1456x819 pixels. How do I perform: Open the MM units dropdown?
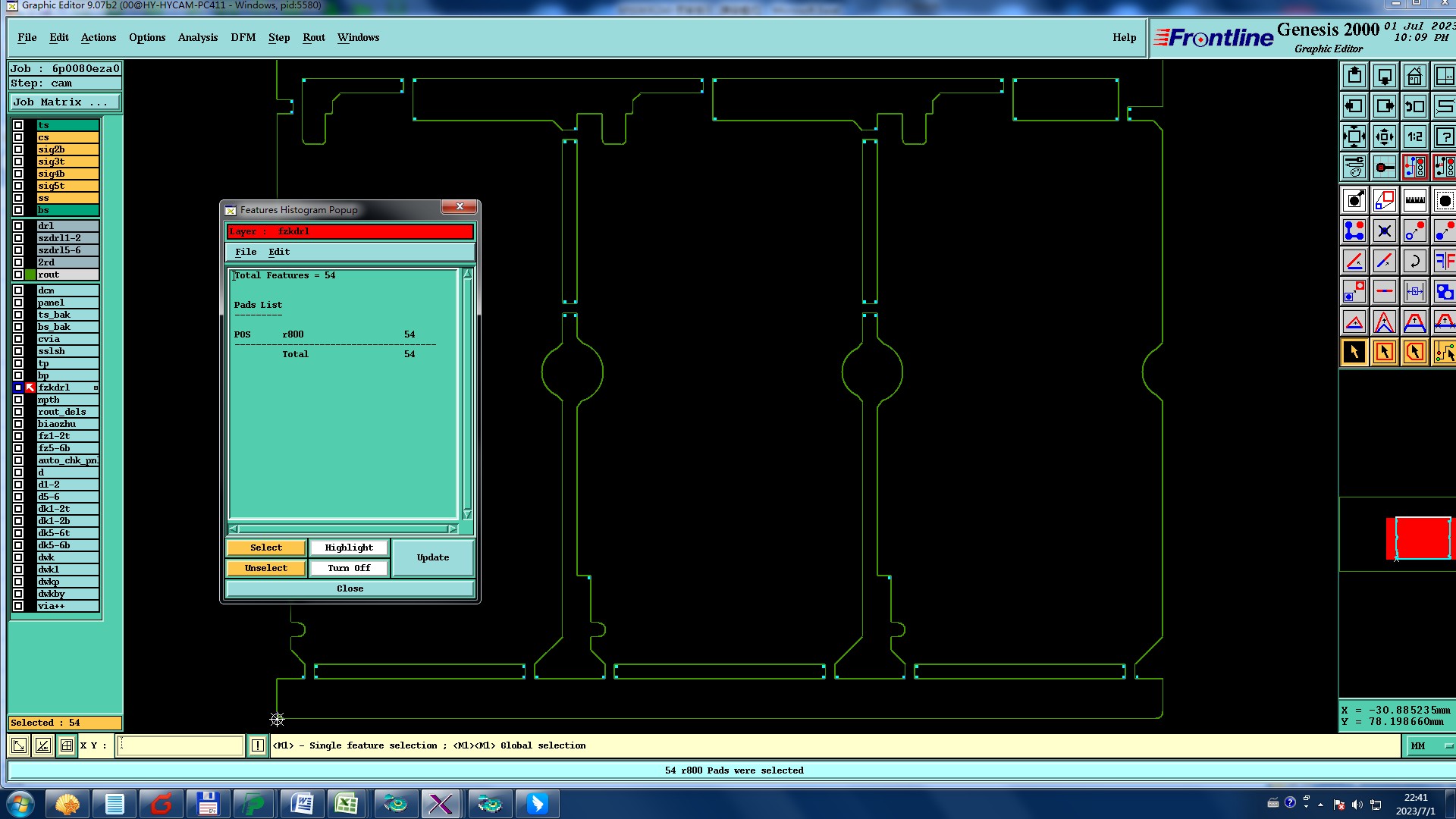[1430, 746]
